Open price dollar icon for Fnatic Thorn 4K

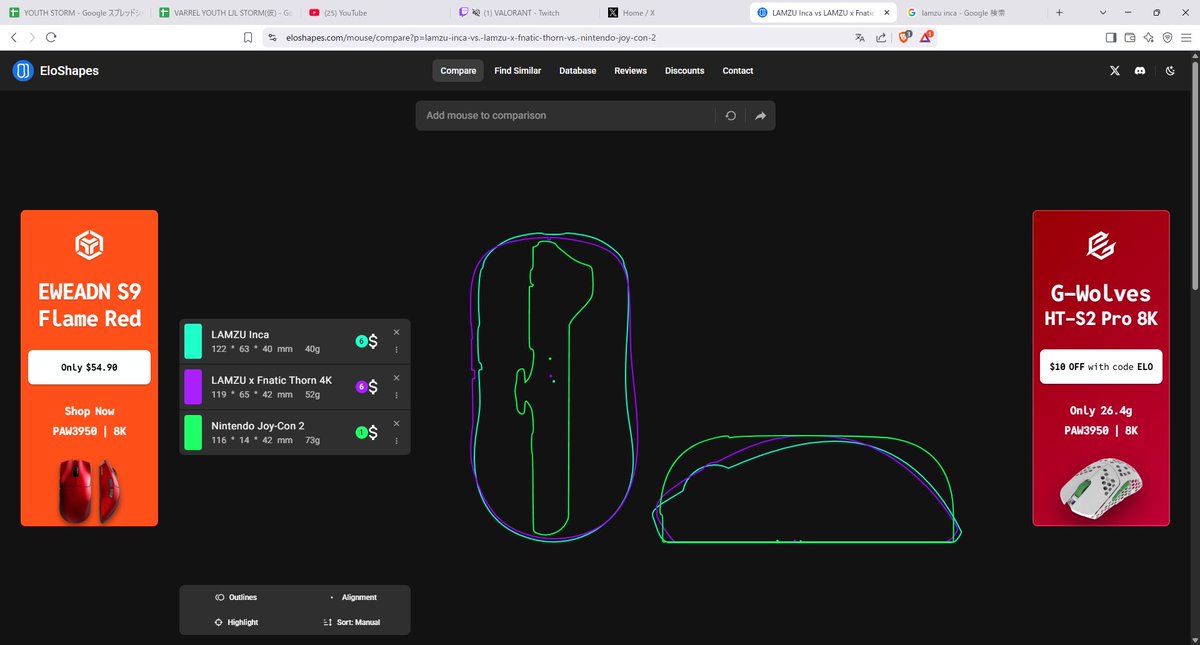(373, 387)
